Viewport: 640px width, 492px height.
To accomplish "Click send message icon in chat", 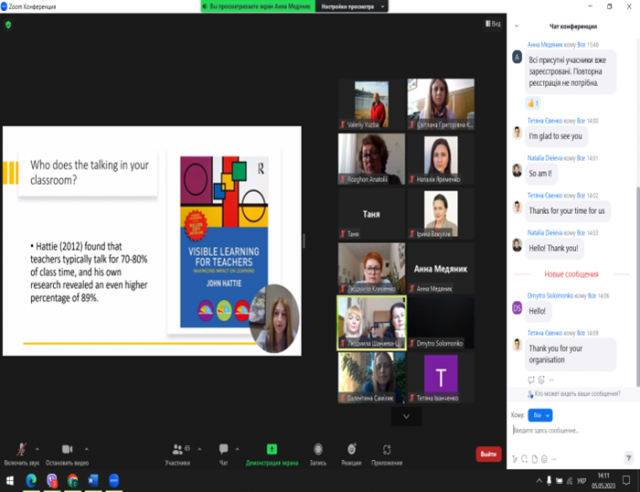I will 629,458.
